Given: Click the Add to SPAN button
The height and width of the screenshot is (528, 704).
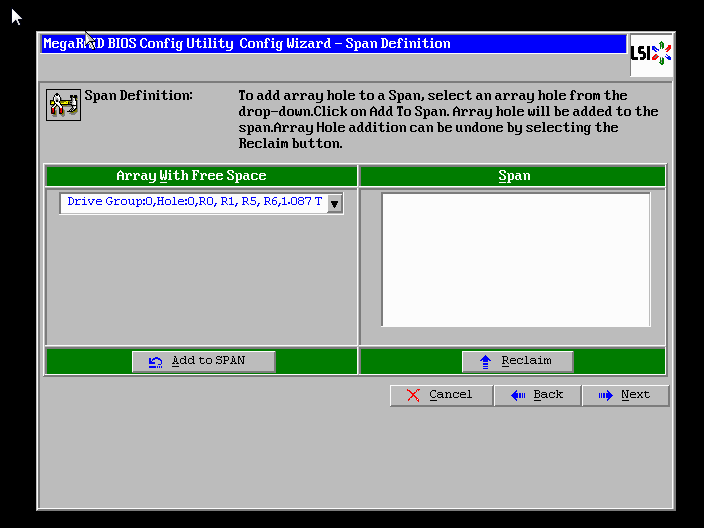Looking at the screenshot, I should [203, 361].
